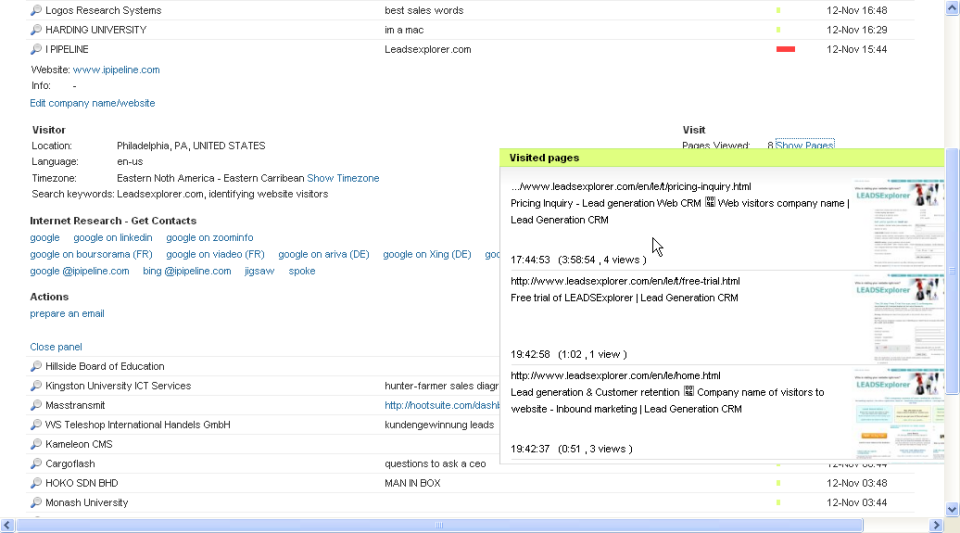Click pricing-inquiry page thumbnail
Viewport: 960px width, 533px height.
899,223
